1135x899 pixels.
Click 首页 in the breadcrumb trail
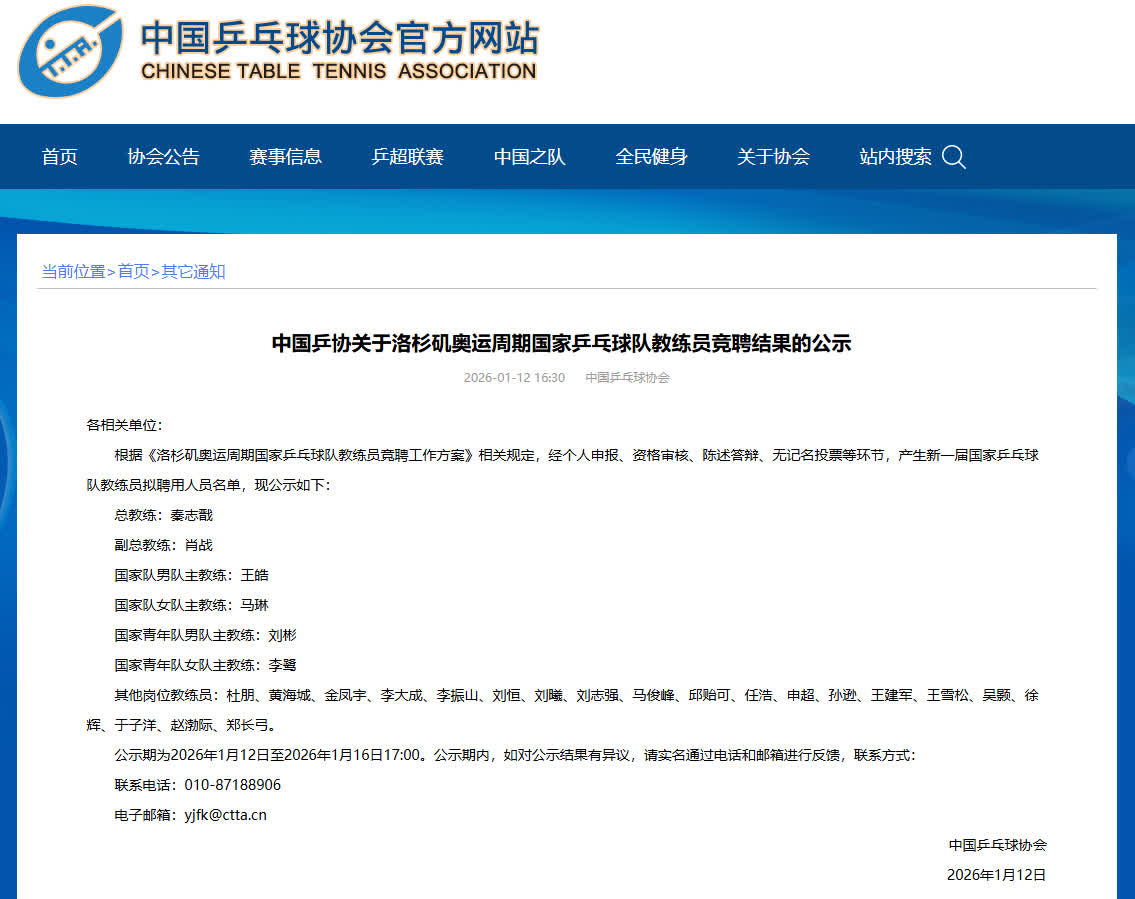click(133, 272)
